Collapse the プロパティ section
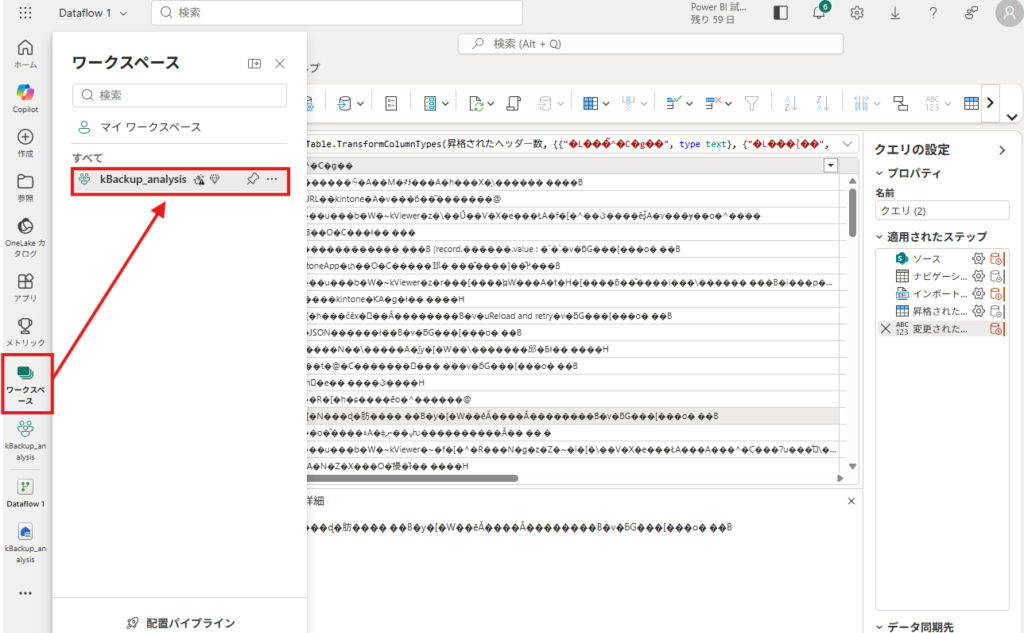This screenshot has width=1024, height=633. point(880,173)
